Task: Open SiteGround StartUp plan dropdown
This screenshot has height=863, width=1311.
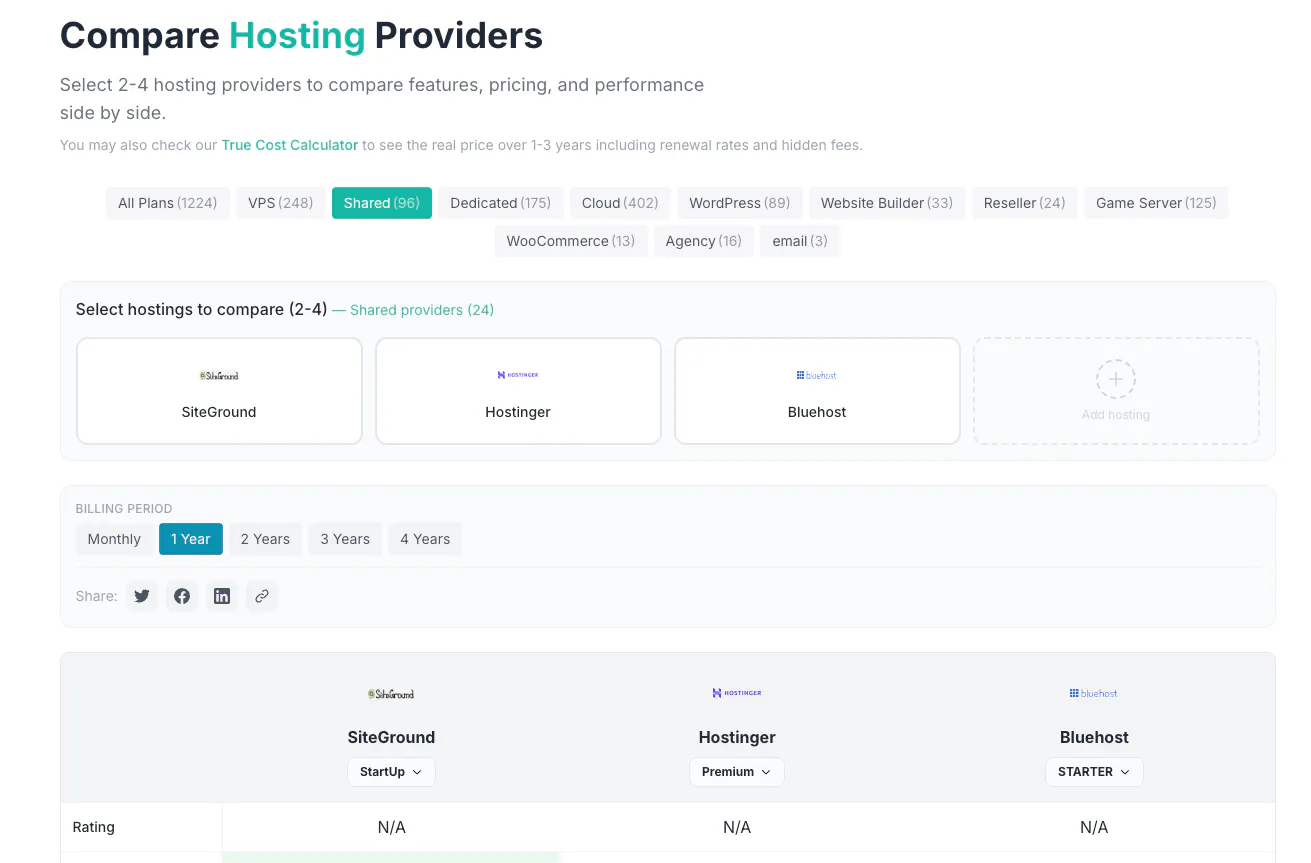Action: tap(391, 772)
